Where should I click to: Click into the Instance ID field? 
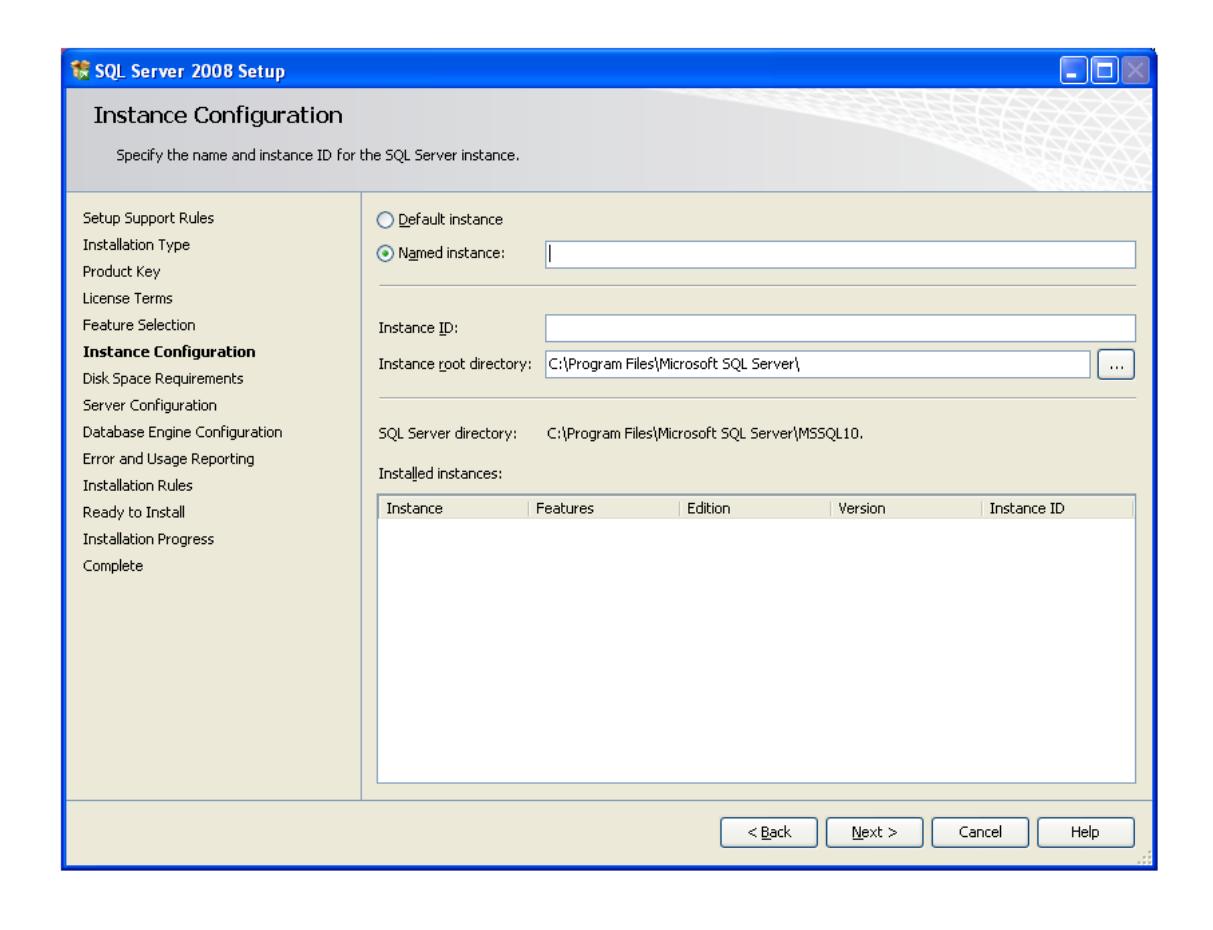click(x=840, y=328)
